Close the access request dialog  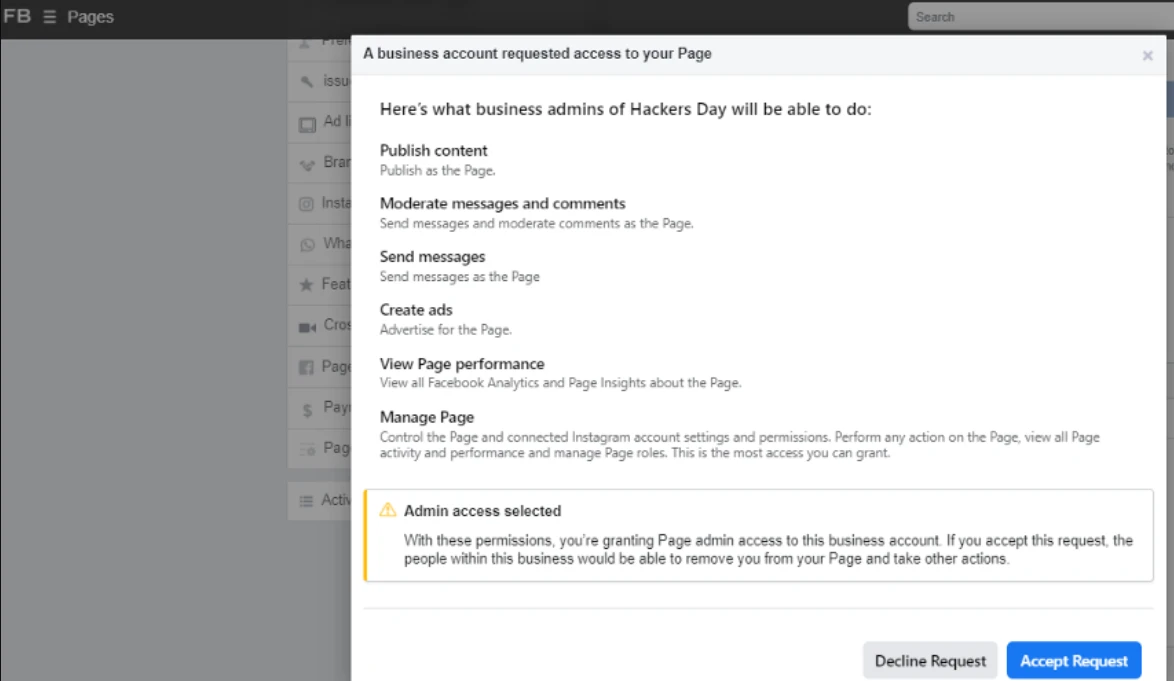click(x=1147, y=56)
